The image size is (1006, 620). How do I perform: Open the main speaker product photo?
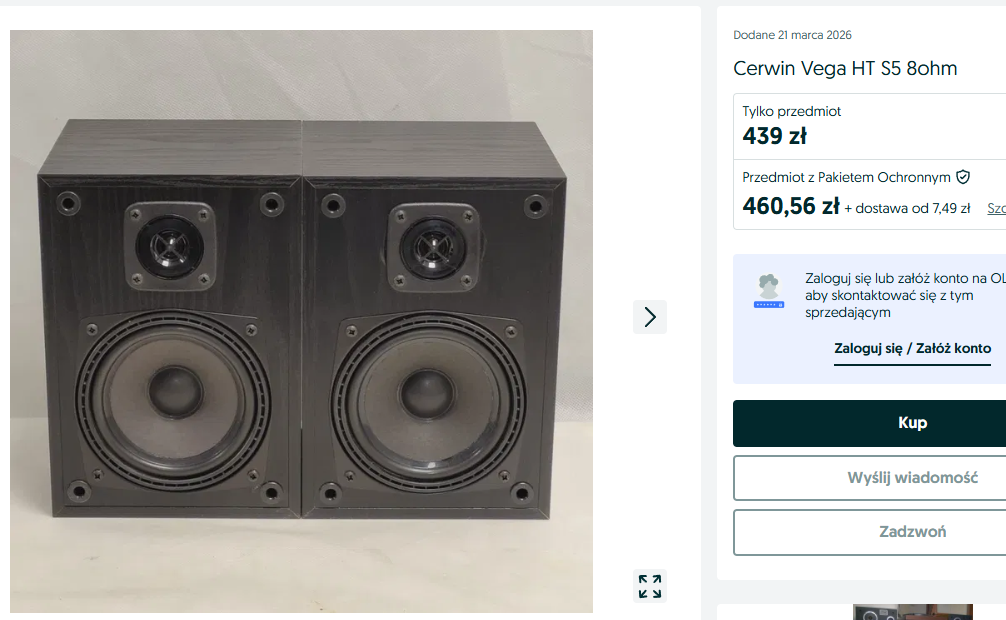302,321
